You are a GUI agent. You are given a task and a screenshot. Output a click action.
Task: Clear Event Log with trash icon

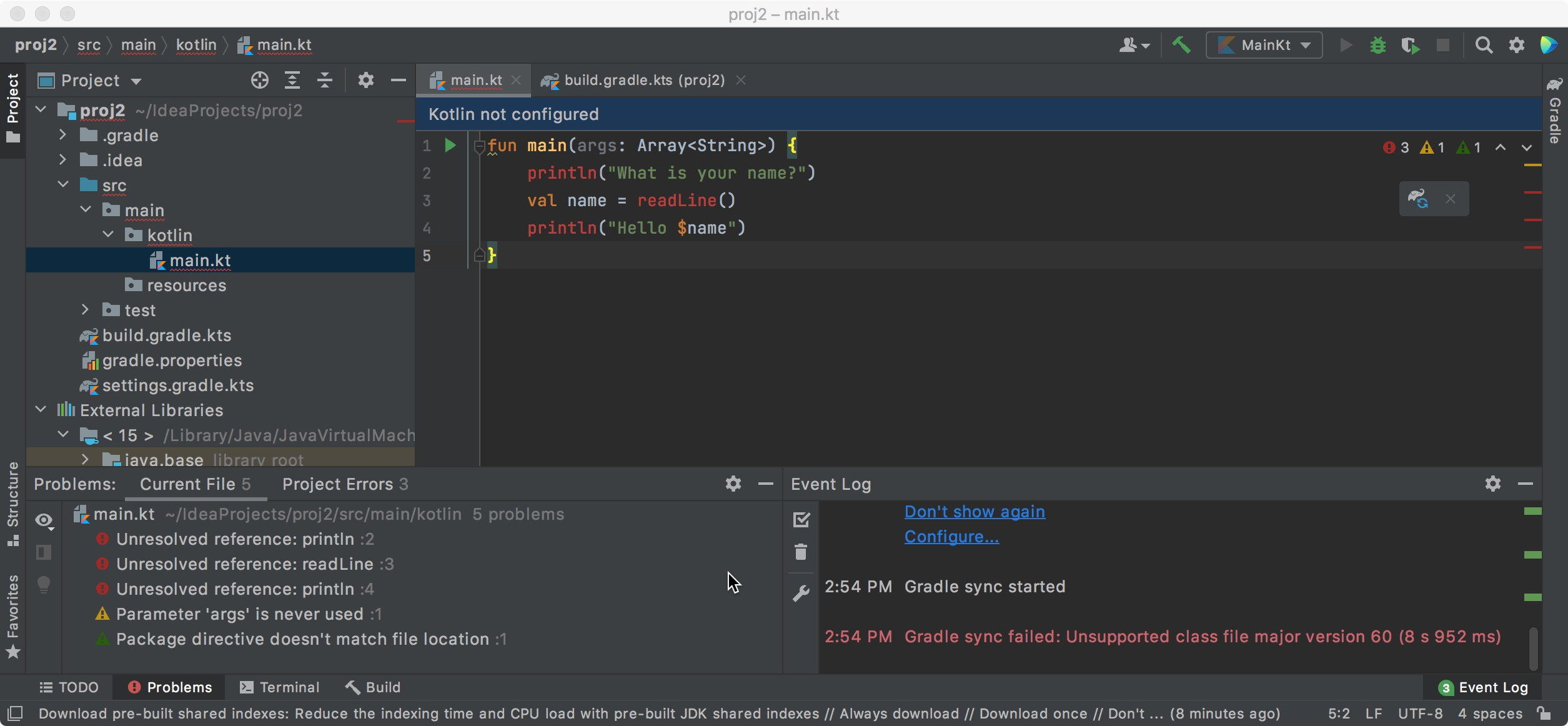click(801, 552)
